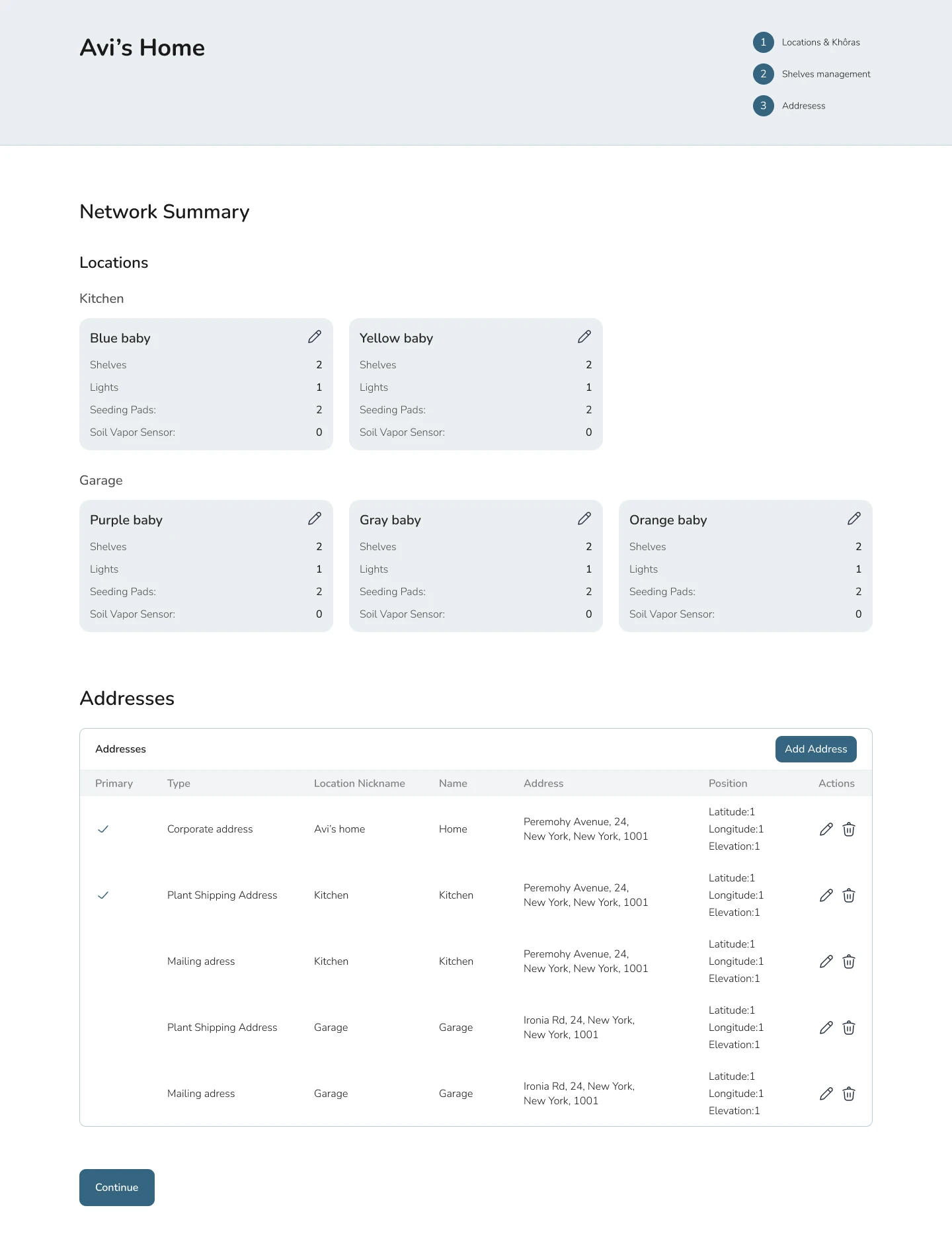Edit the Corporate address row
Image resolution: width=952 pixels, height=1259 pixels.
(x=826, y=829)
